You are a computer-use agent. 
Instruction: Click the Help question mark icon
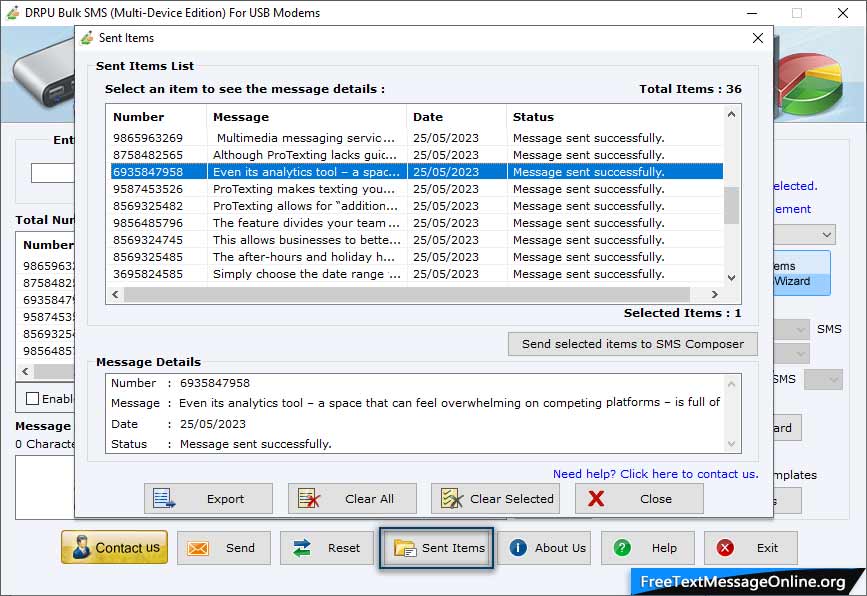(622, 548)
